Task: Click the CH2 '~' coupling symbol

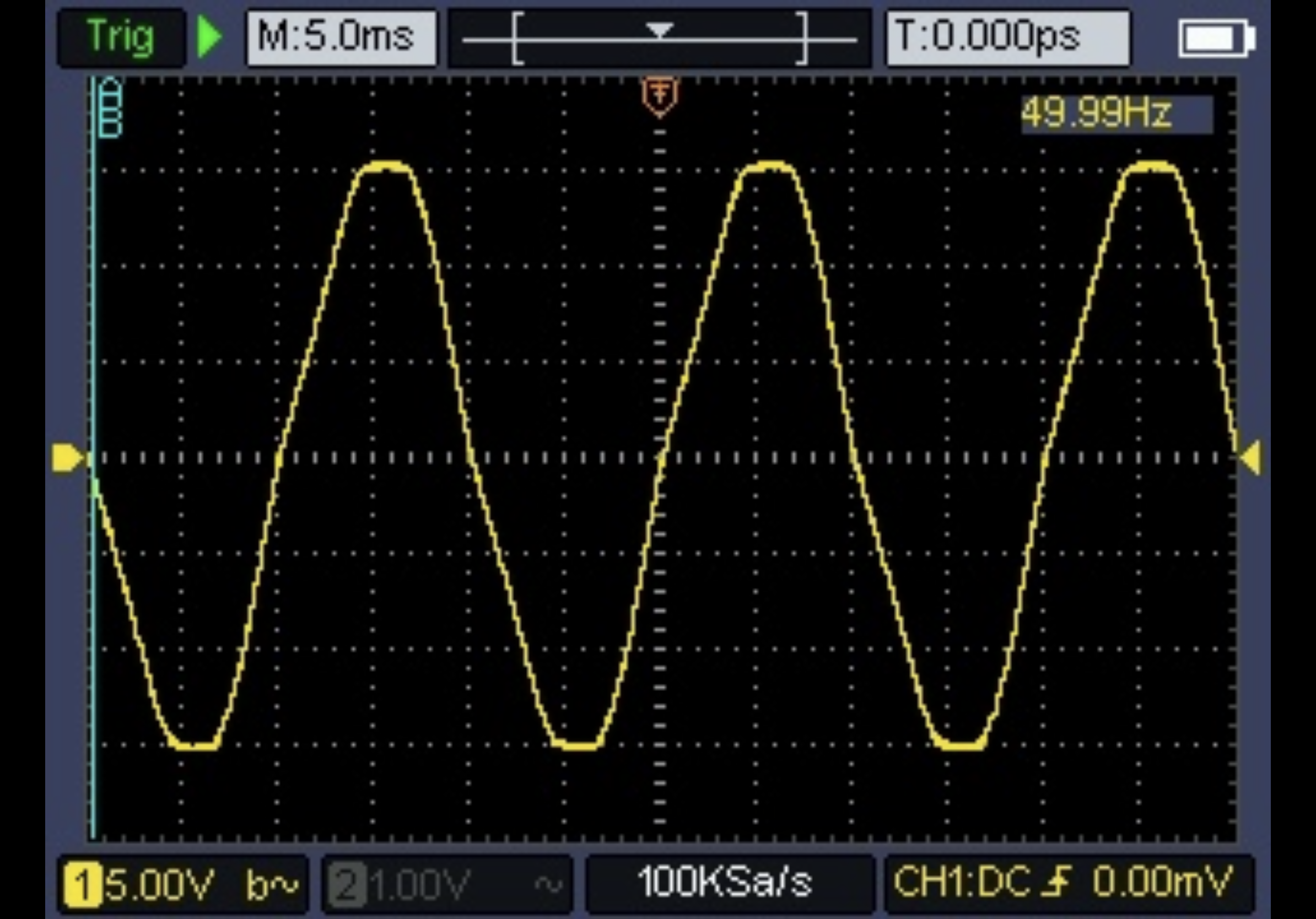Action: click(x=548, y=884)
